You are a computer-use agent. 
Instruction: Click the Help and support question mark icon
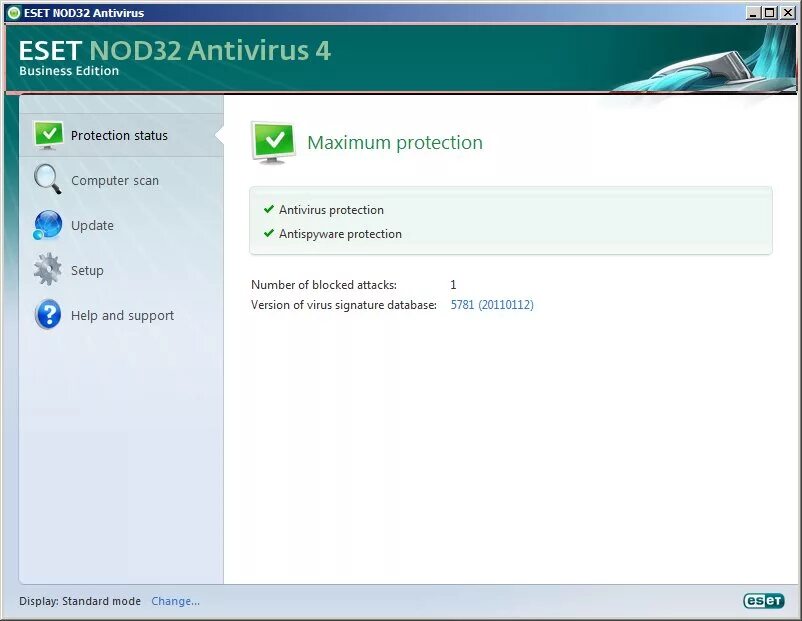click(48, 315)
